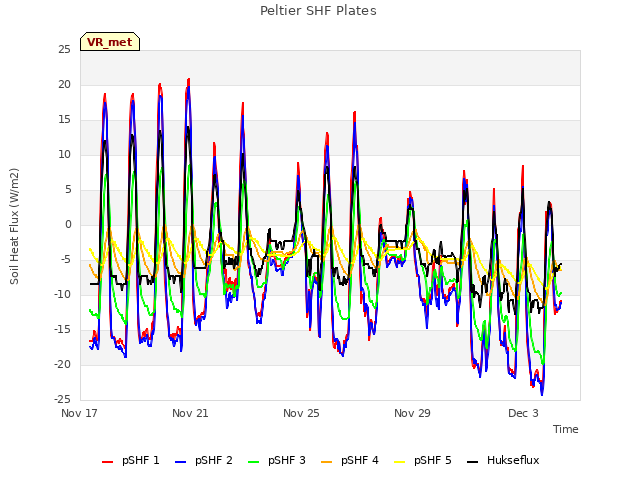
Task: Toggle pSHF 5 series in legend
Action: click(423, 460)
